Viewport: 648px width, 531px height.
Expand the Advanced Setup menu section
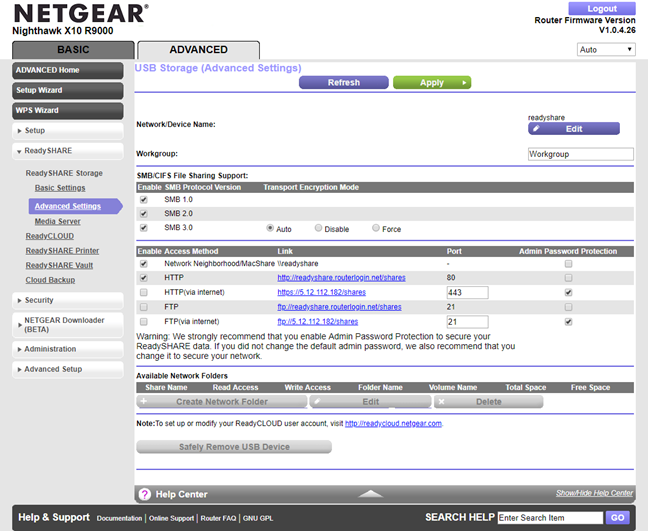click(68, 369)
